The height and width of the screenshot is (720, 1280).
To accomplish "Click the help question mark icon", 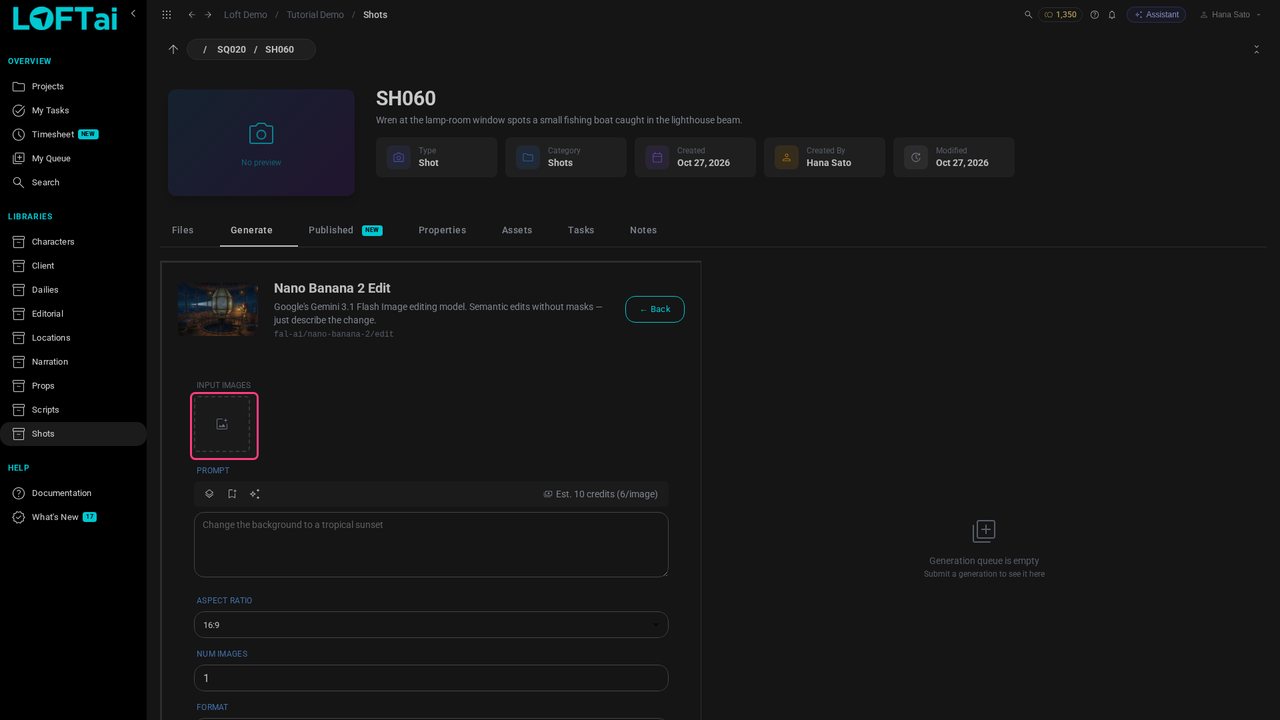I will coord(1094,15).
